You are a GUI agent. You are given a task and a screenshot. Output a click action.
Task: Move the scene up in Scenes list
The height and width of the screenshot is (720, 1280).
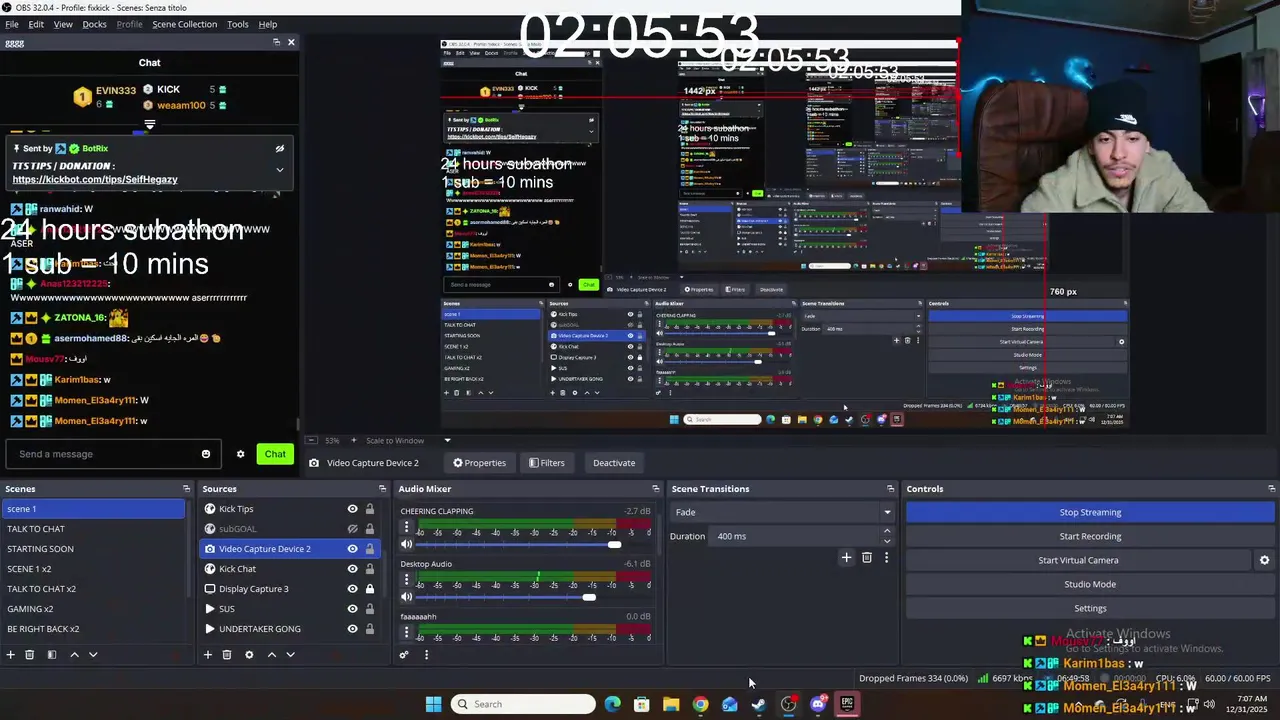click(x=74, y=655)
